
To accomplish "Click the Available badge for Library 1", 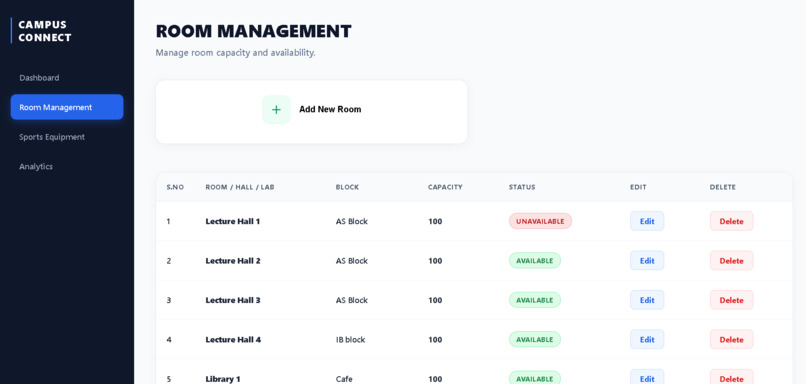I will click(x=535, y=378).
